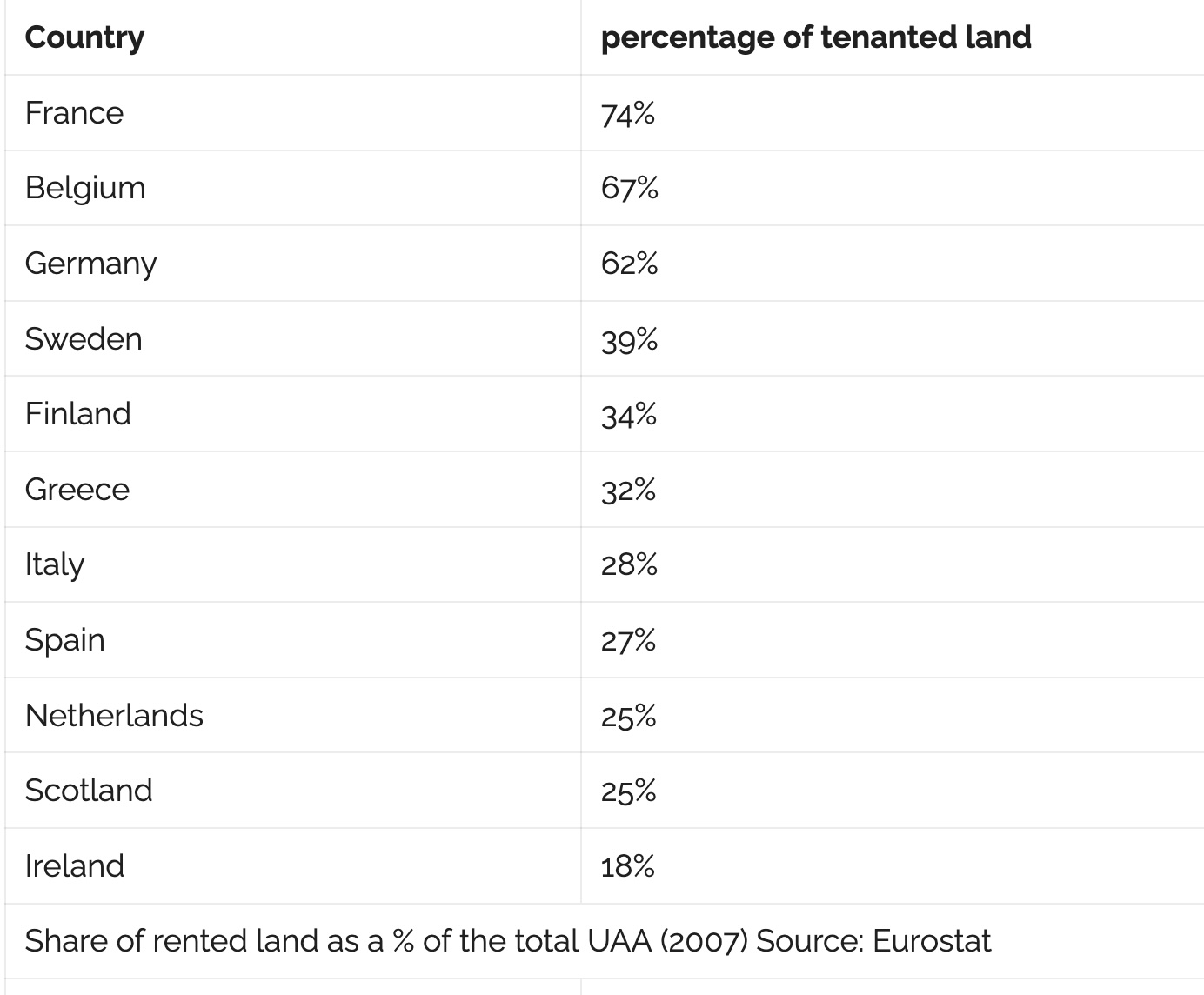Viewport: 1204px width, 995px height.
Task: Click the 28% percentage for Italy
Action: coord(629,565)
